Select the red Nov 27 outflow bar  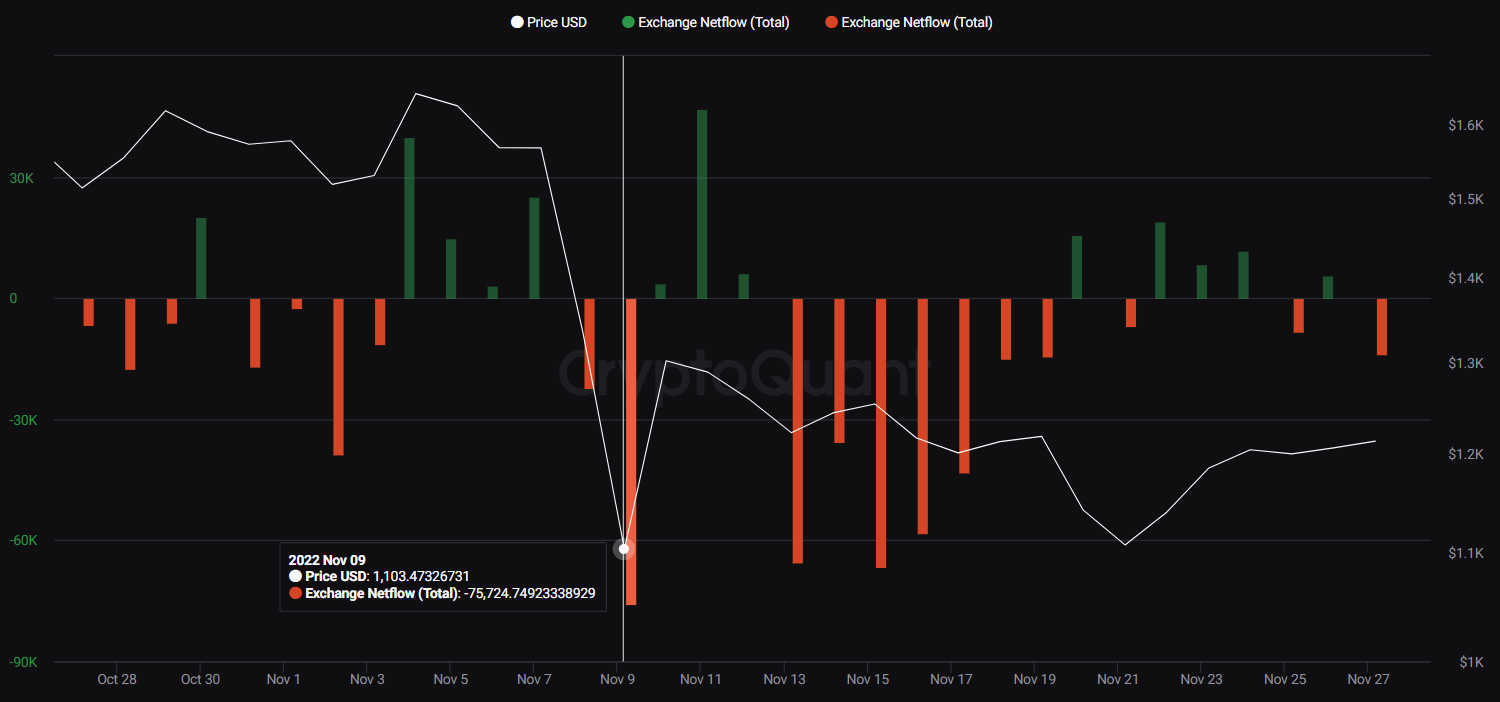1382,327
